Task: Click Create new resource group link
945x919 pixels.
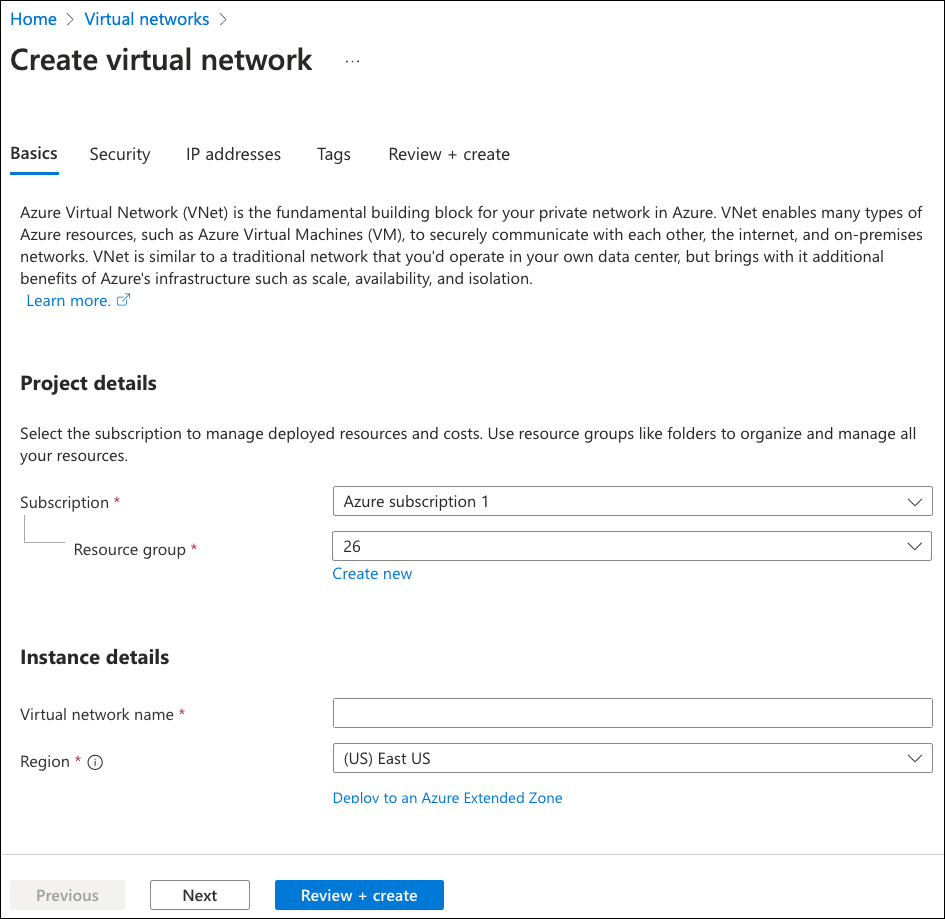Action: point(372,574)
